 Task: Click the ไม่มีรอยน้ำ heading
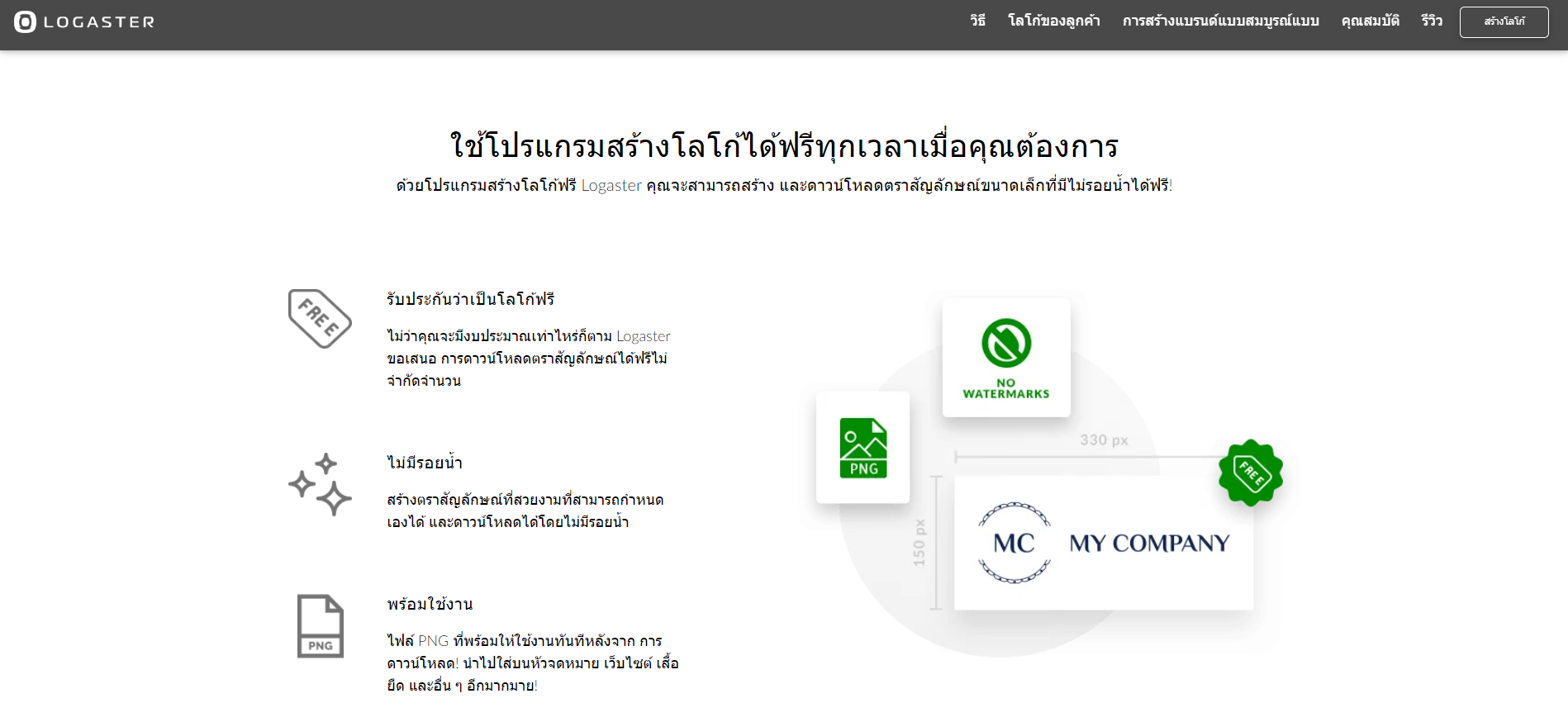(x=425, y=463)
